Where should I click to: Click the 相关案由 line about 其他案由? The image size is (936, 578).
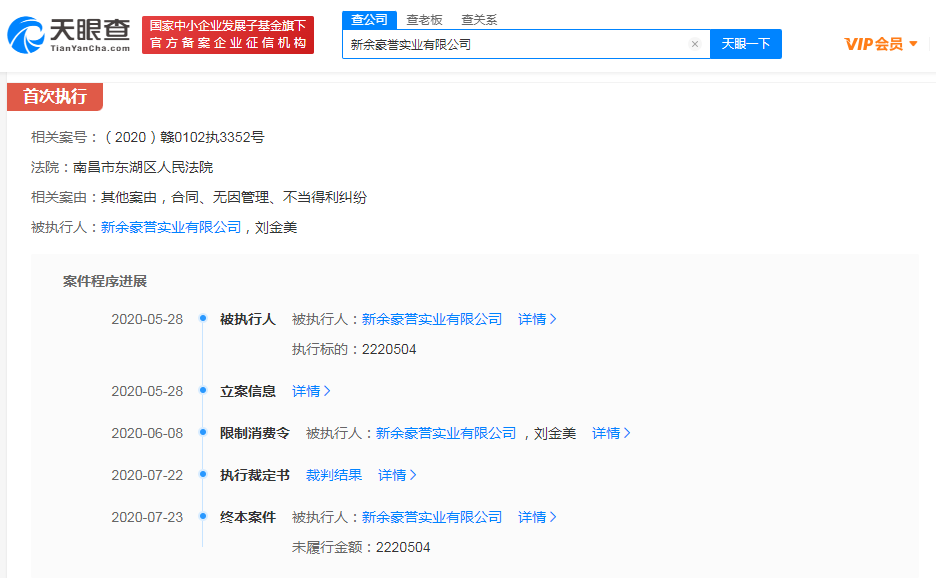coord(199,197)
